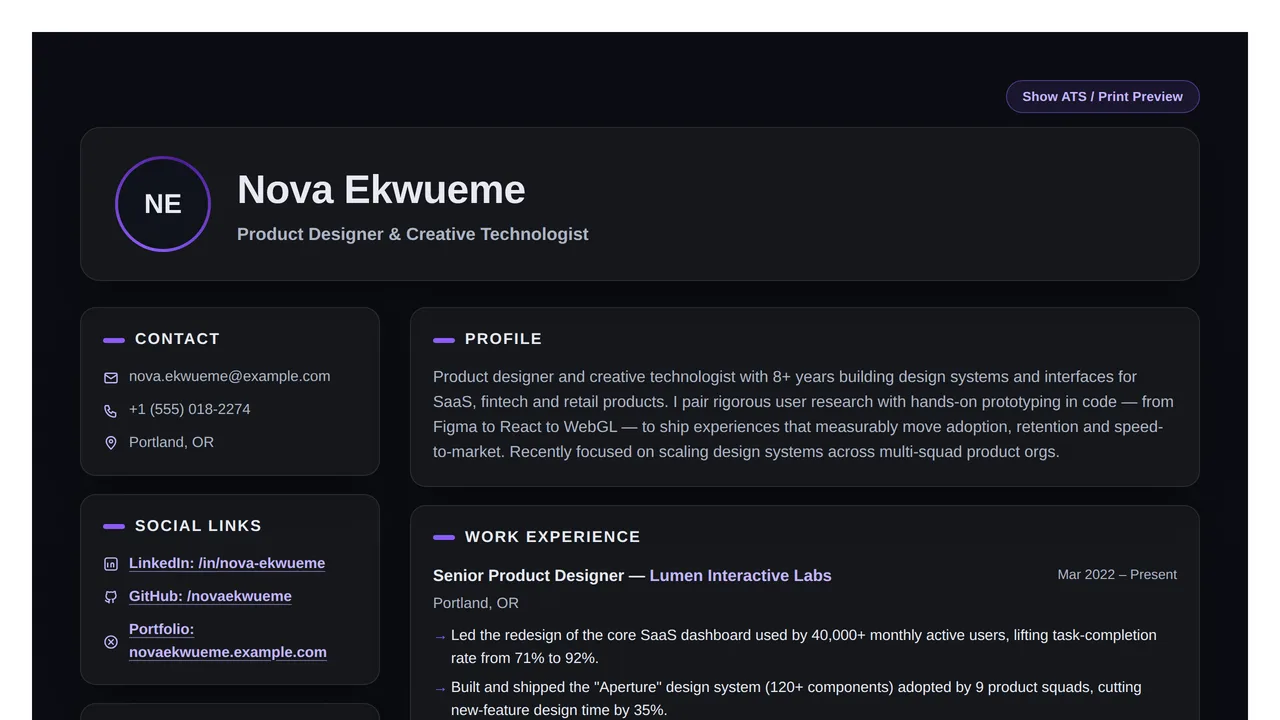This screenshot has height=720, width=1280.
Task: Open the Portfolio novaekwueme.example.com link
Action: (228, 640)
